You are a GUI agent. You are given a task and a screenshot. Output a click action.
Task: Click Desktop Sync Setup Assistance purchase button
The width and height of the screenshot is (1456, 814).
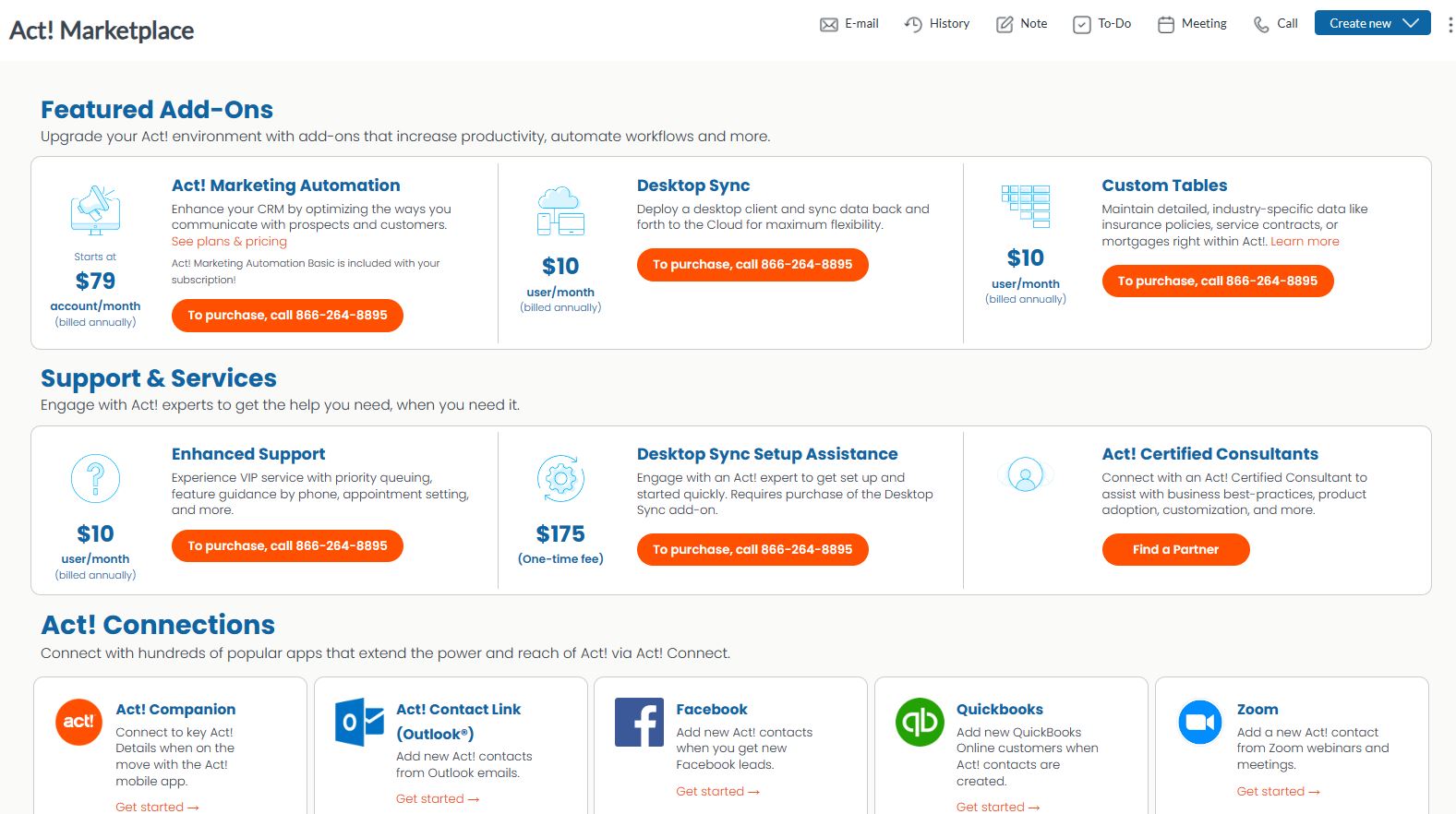(752, 550)
